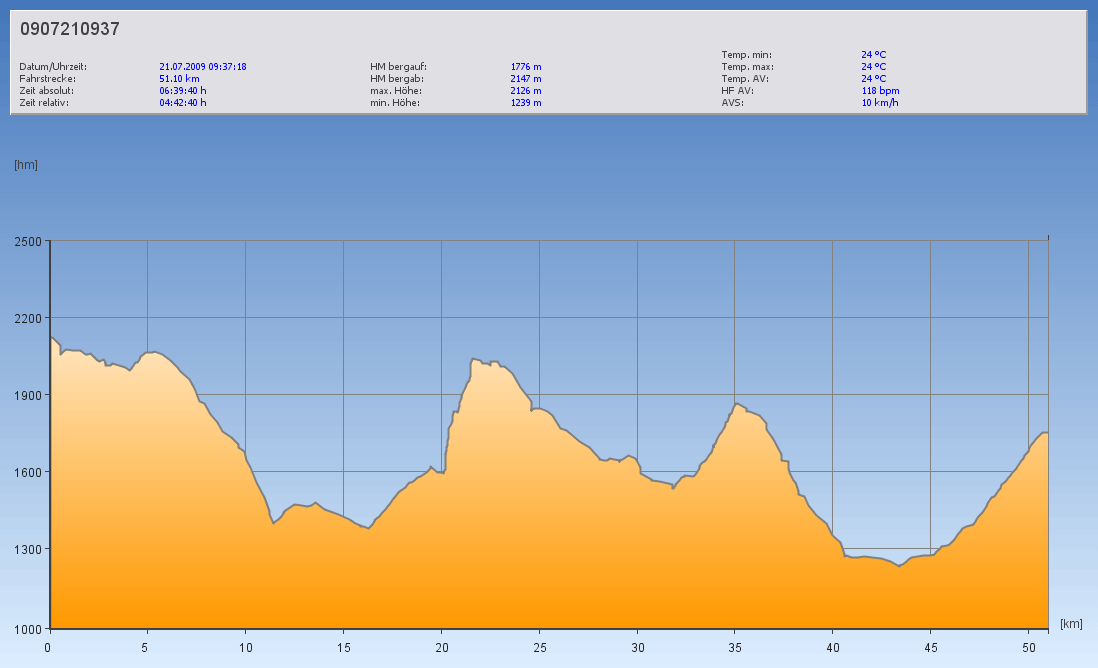The width and height of the screenshot is (1098, 668).
Task: Click the profile's lowest valley near kilometer 43
Action: [x=899, y=566]
